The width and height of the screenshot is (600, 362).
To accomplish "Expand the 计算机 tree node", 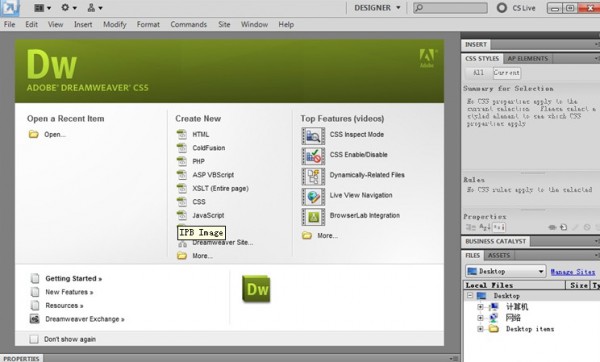I will point(480,307).
